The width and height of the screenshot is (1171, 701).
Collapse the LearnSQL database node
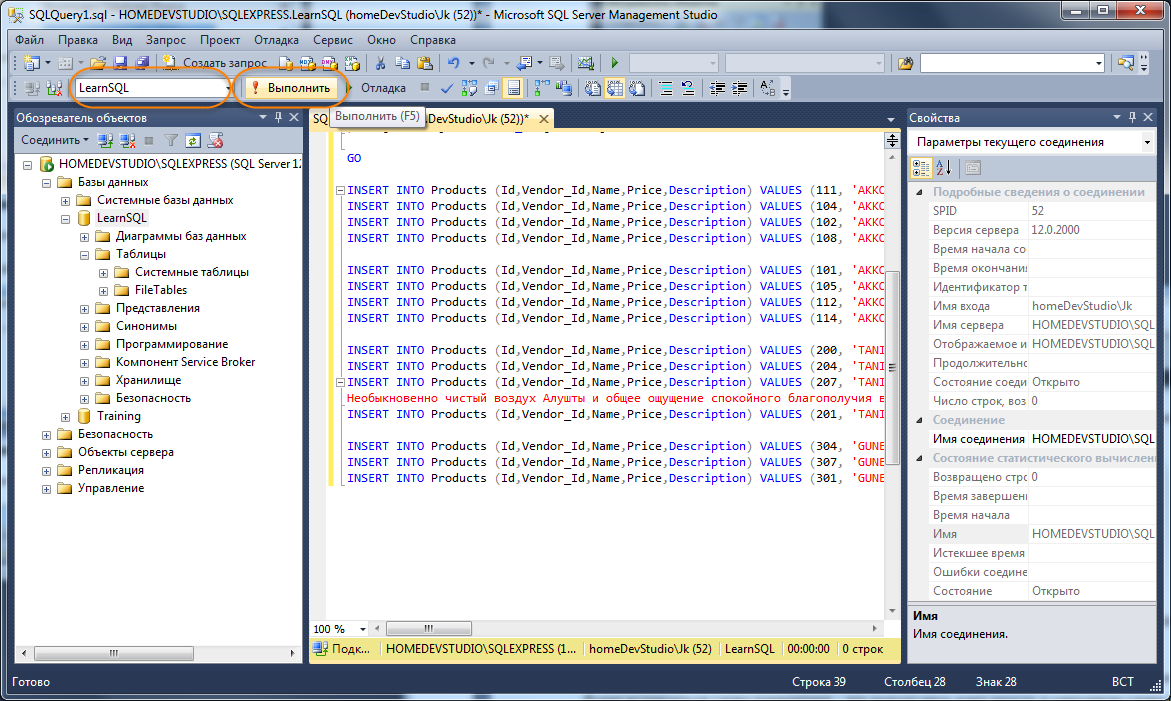tap(65, 219)
